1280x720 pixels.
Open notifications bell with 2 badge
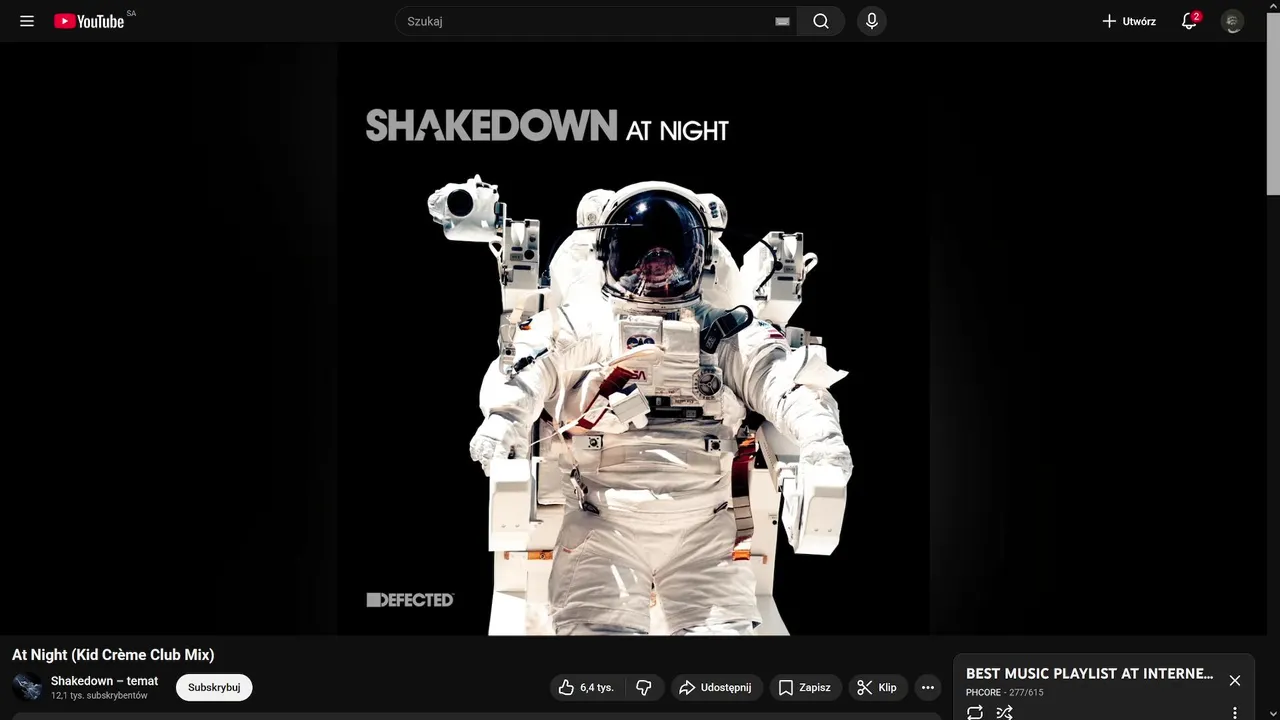(1189, 21)
